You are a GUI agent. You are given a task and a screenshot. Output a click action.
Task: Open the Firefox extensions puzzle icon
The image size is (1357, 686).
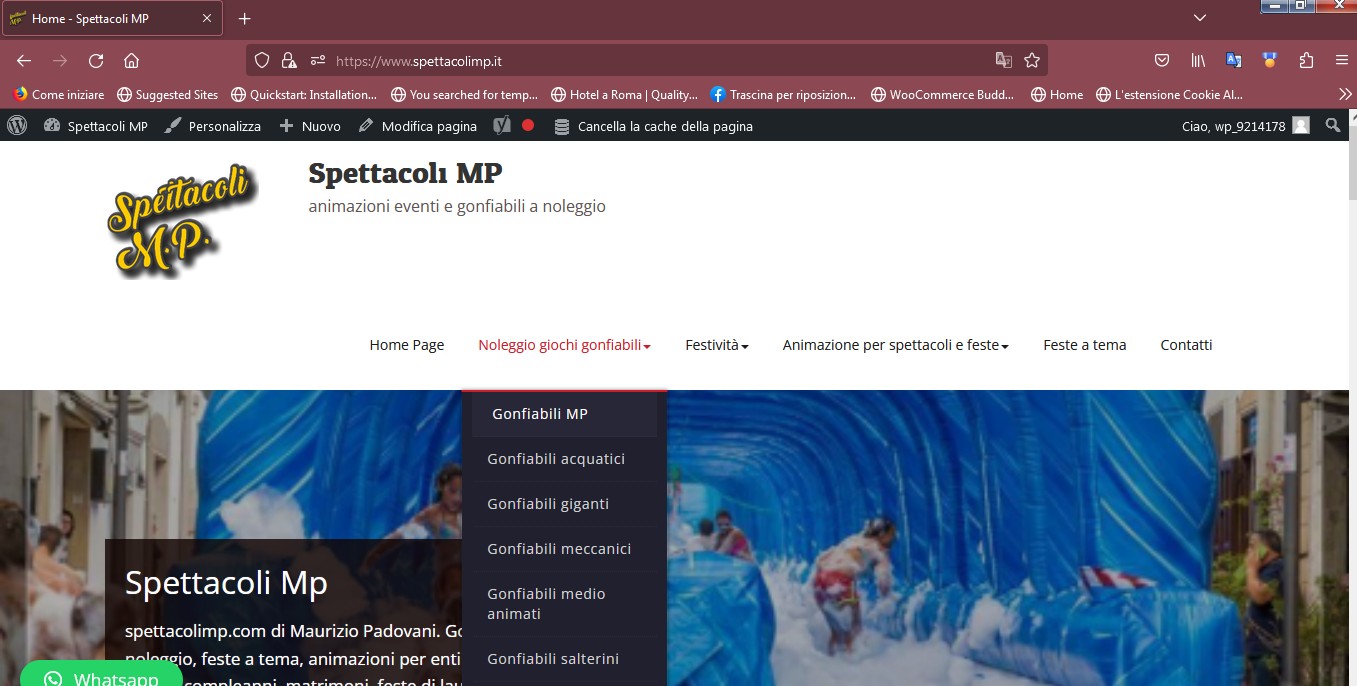(1306, 61)
